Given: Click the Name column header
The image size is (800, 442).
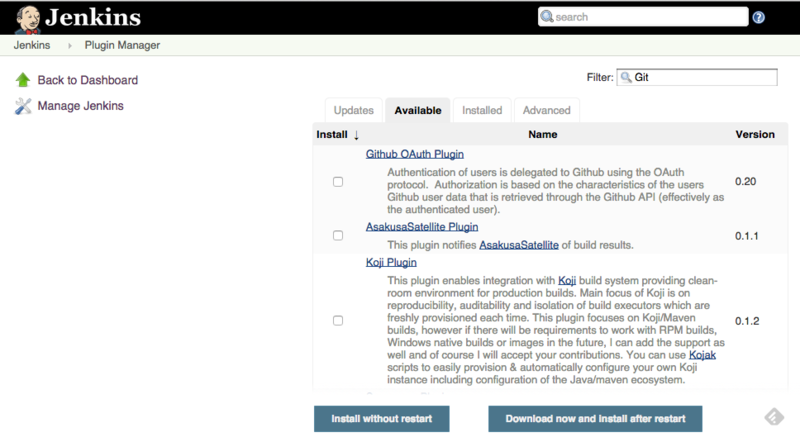Looking at the screenshot, I should pos(543,135).
